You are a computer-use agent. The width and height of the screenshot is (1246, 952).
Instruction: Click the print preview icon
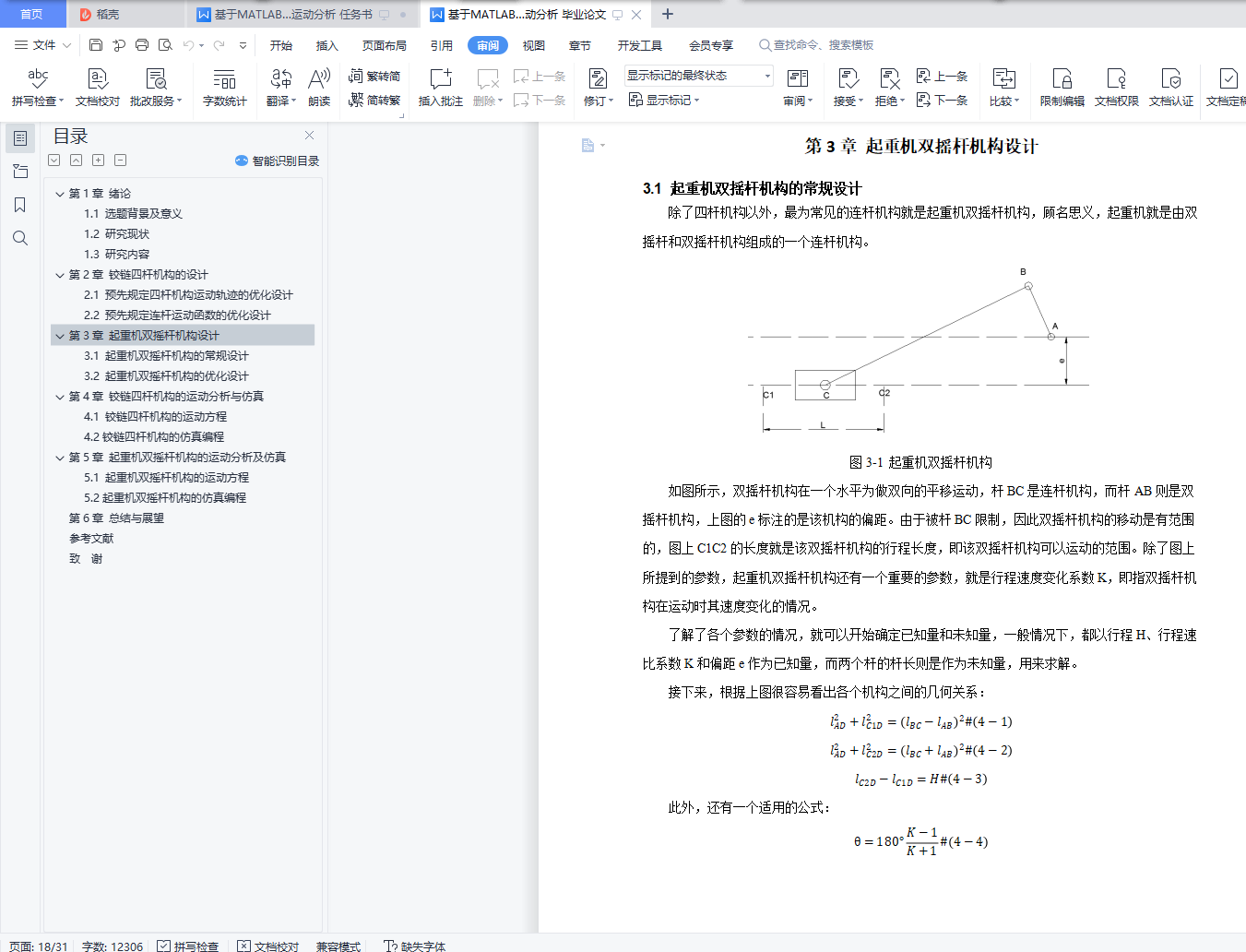165,44
